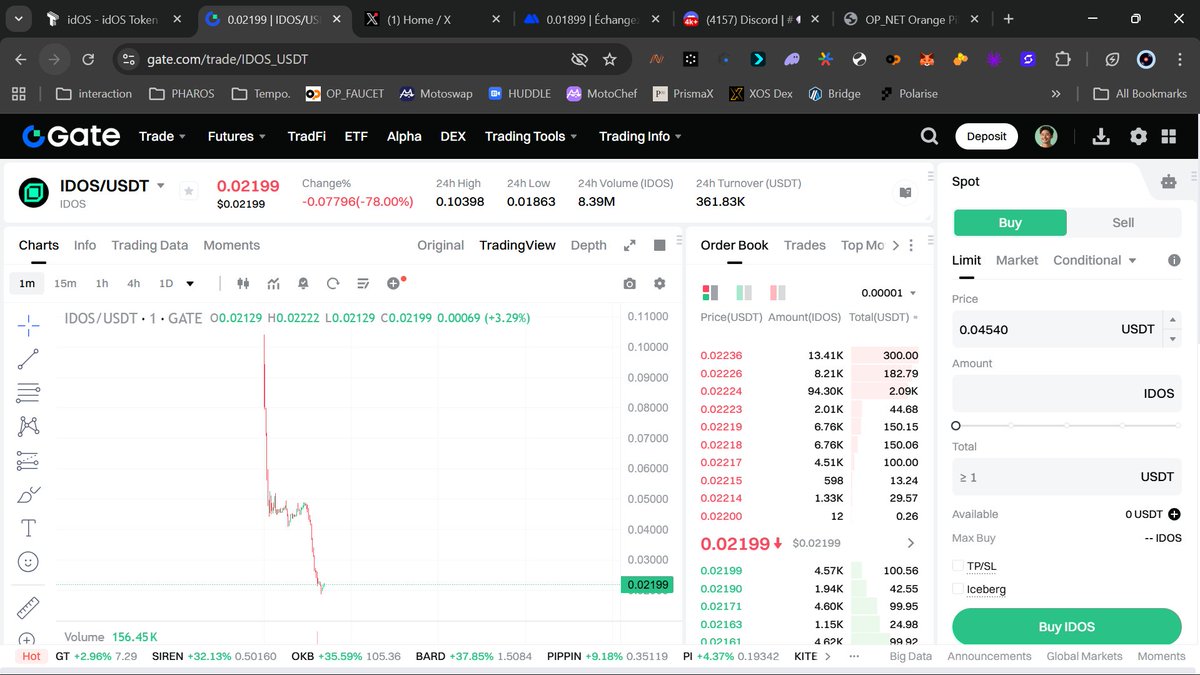The image size is (1200, 675).
Task: Show asks only order book view
Action: pyautogui.click(x=777, y=293)
